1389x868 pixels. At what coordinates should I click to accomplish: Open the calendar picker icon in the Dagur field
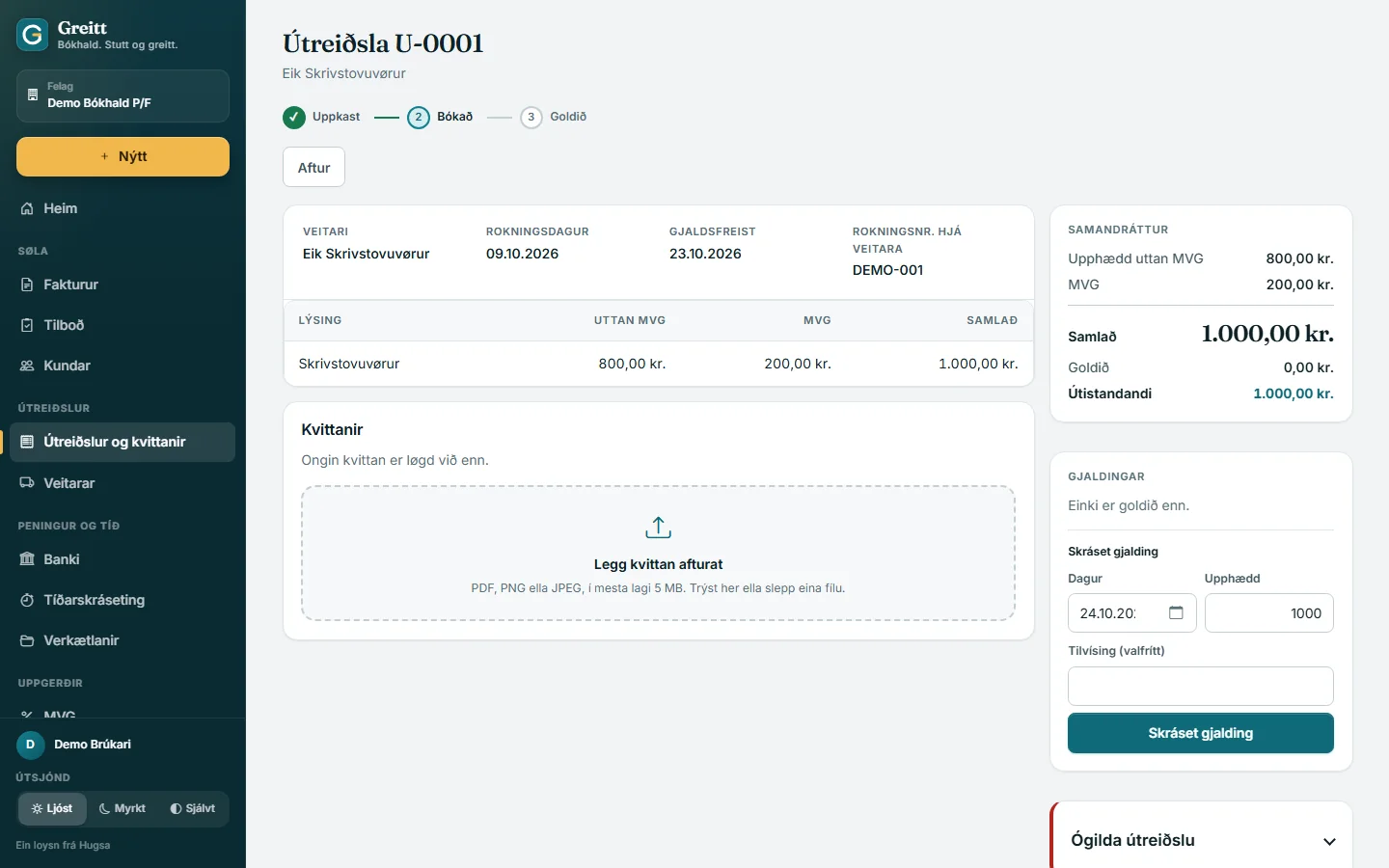1176,613
